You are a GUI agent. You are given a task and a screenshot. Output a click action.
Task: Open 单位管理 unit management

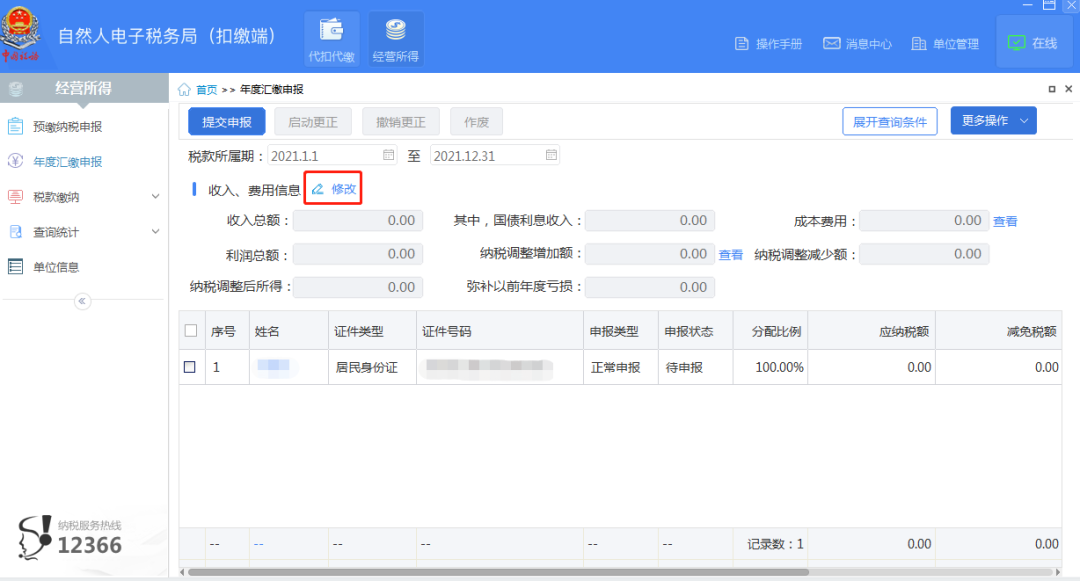coord(945,44)
